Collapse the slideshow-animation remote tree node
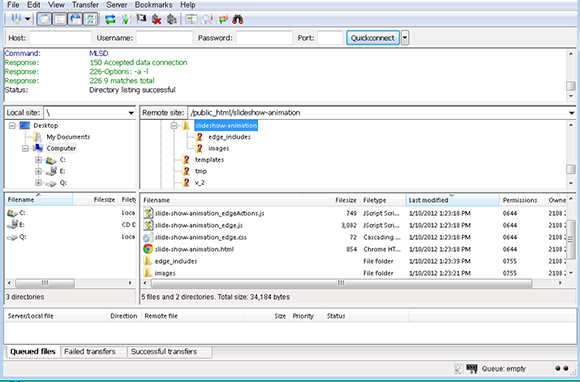This screenshot has width=580, height=382. click(174, 126)
